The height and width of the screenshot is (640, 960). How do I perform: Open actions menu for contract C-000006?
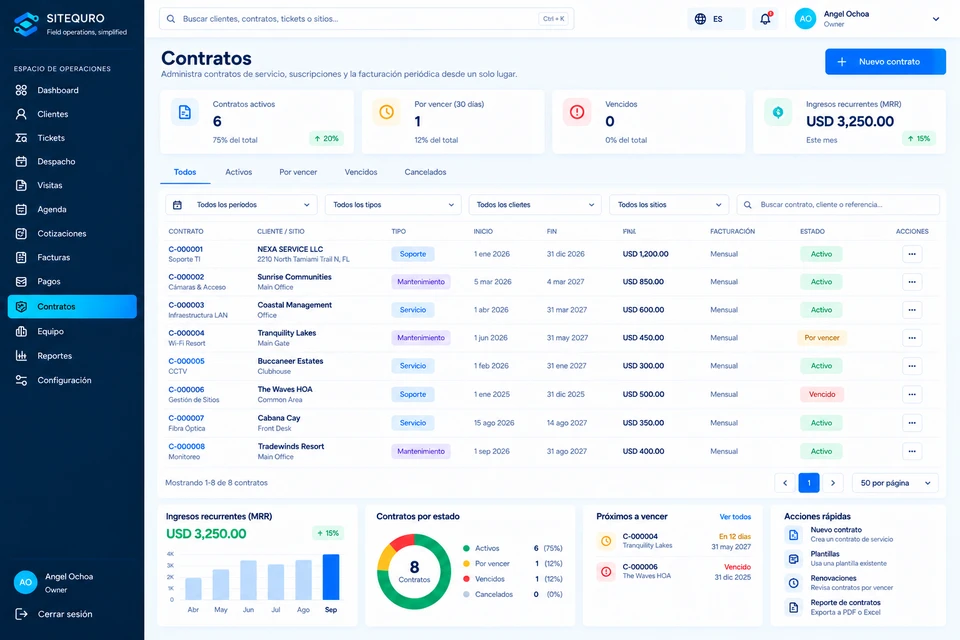click(912, 394)
